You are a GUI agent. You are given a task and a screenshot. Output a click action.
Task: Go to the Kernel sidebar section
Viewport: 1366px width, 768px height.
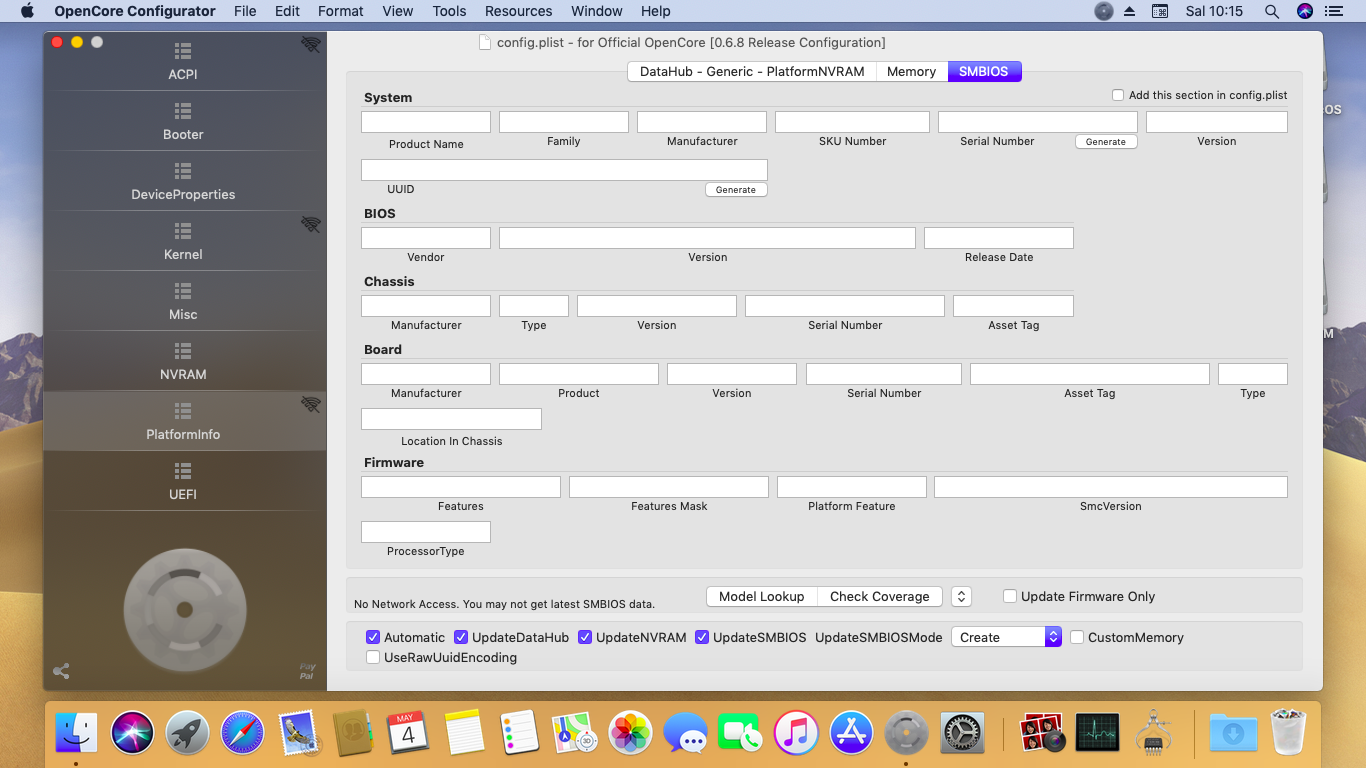184,242
